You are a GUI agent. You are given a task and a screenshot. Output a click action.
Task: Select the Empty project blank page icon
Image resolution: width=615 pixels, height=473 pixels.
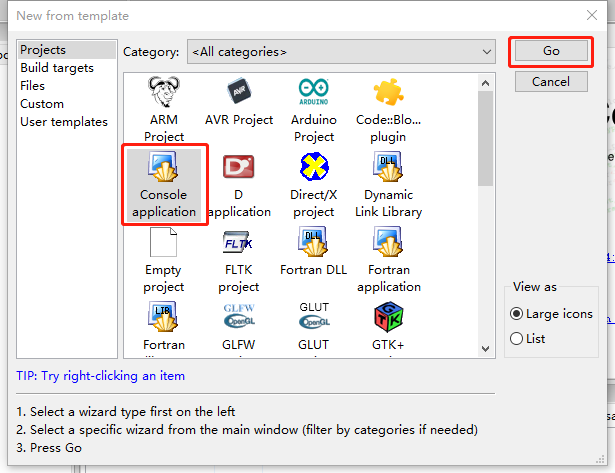164,242
